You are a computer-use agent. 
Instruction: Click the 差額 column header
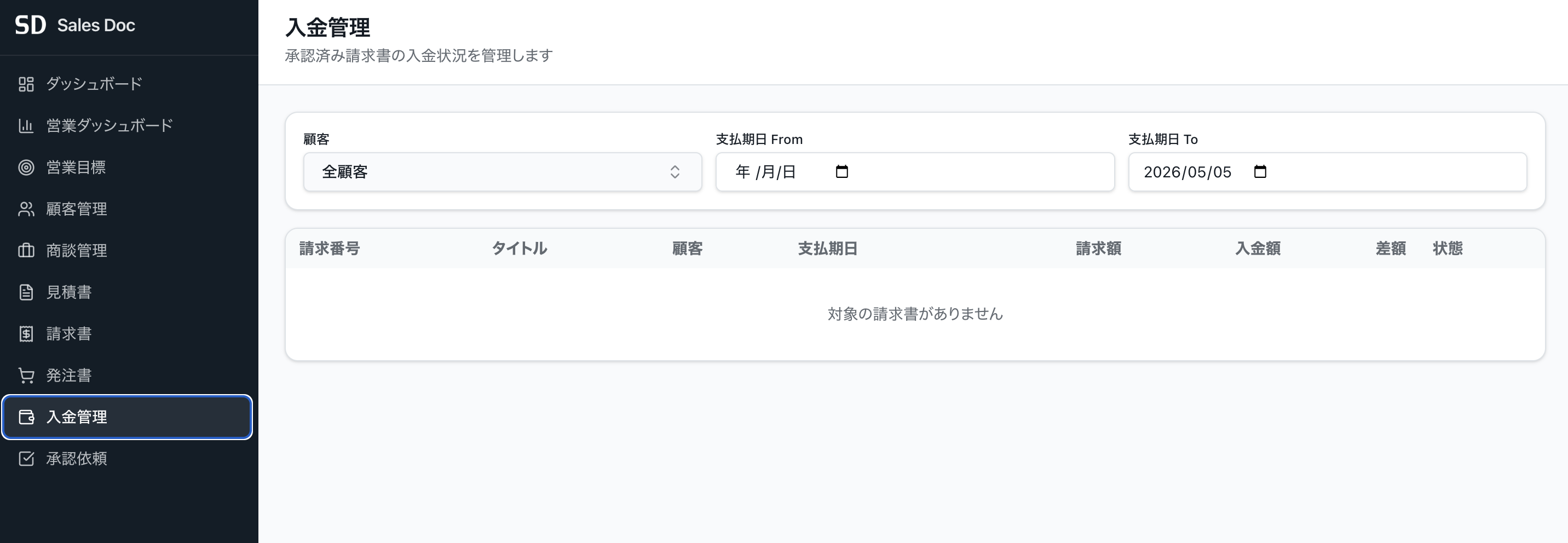(1391, 249)
